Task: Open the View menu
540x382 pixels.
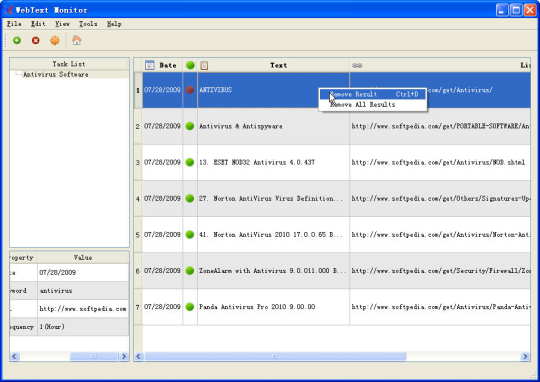Action: 62,24
